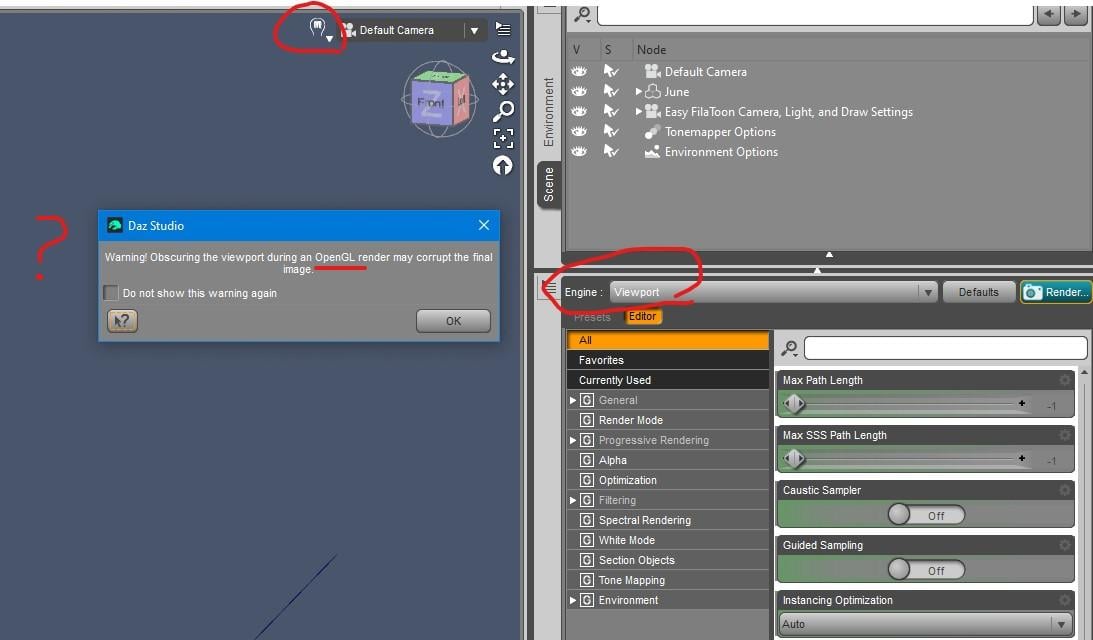The image size is (1093, 640).
Task: Click the OK button in warning dialog
Action: click(x=453, y=321)
